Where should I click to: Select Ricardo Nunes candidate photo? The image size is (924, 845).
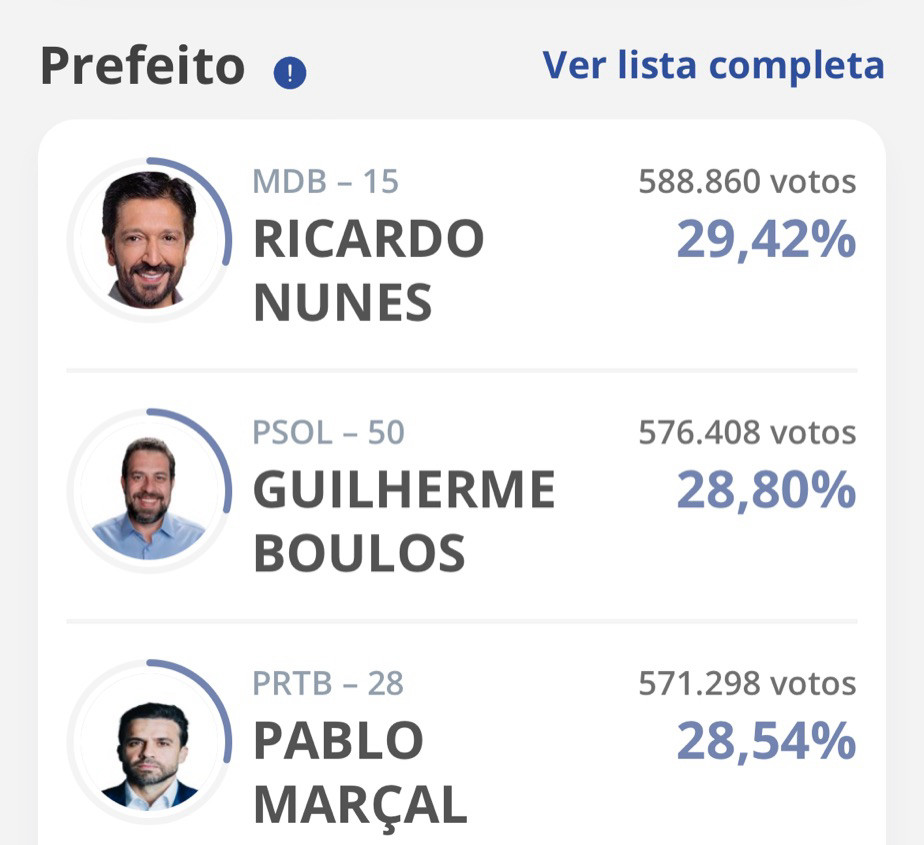(149, 240)
